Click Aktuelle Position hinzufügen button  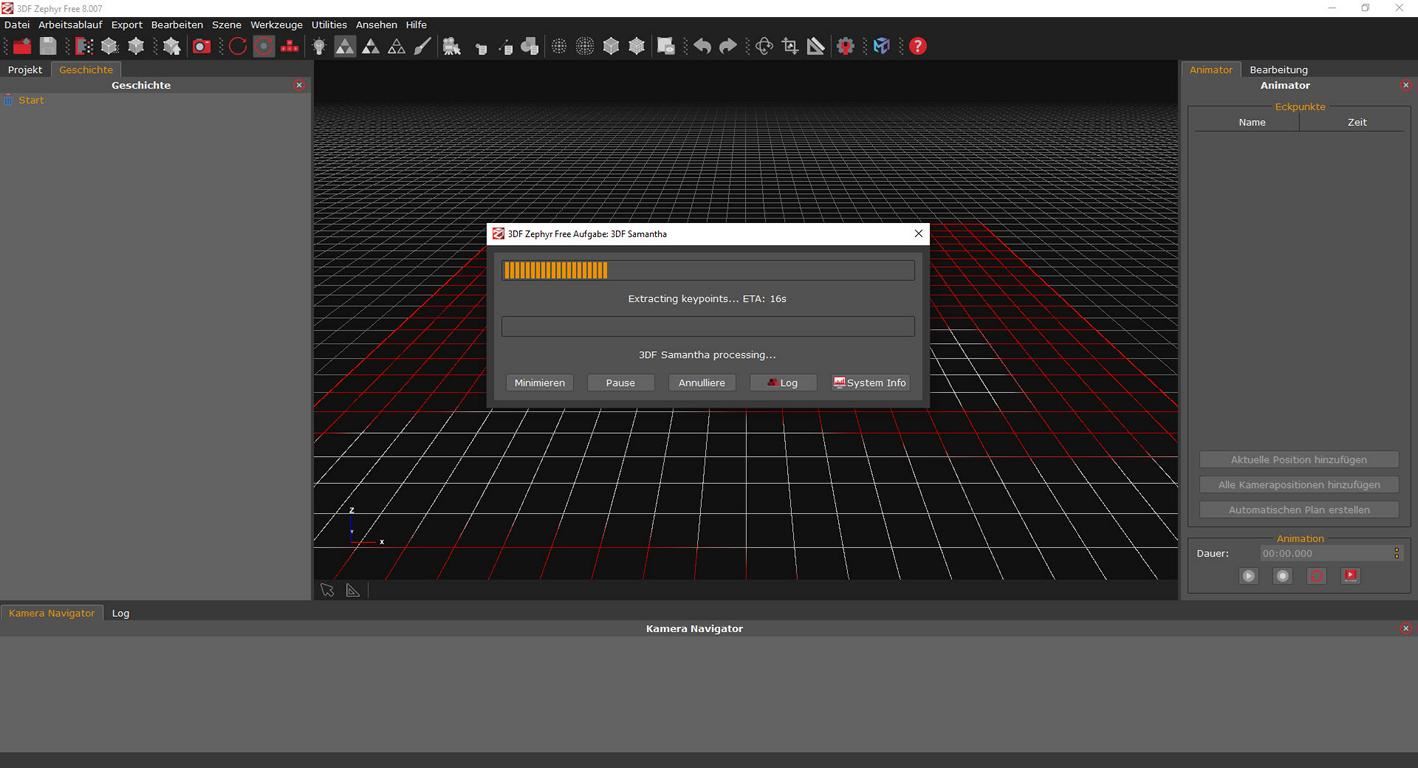[1299, 460]
